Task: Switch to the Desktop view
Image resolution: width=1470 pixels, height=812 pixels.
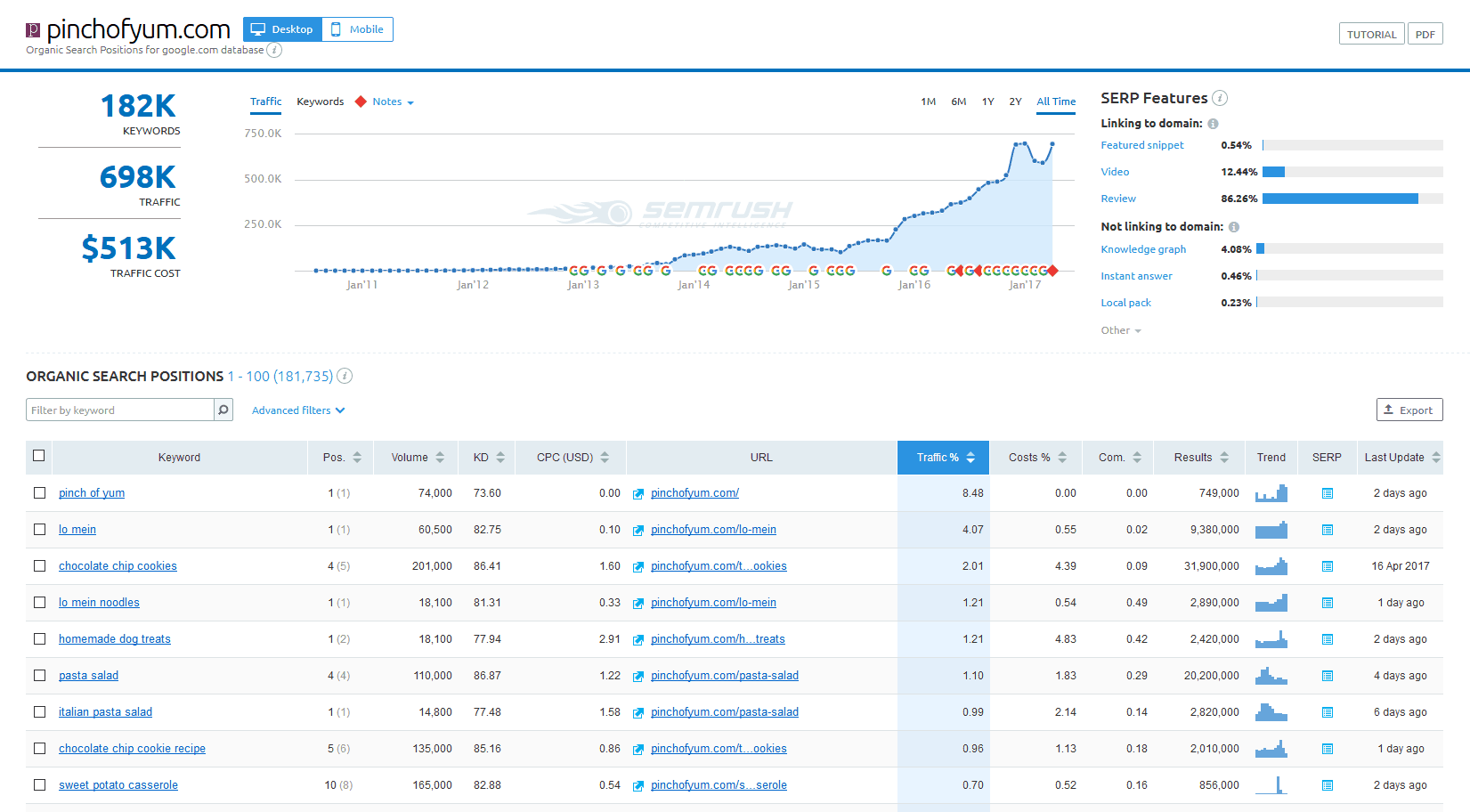Action: (282, 29)
